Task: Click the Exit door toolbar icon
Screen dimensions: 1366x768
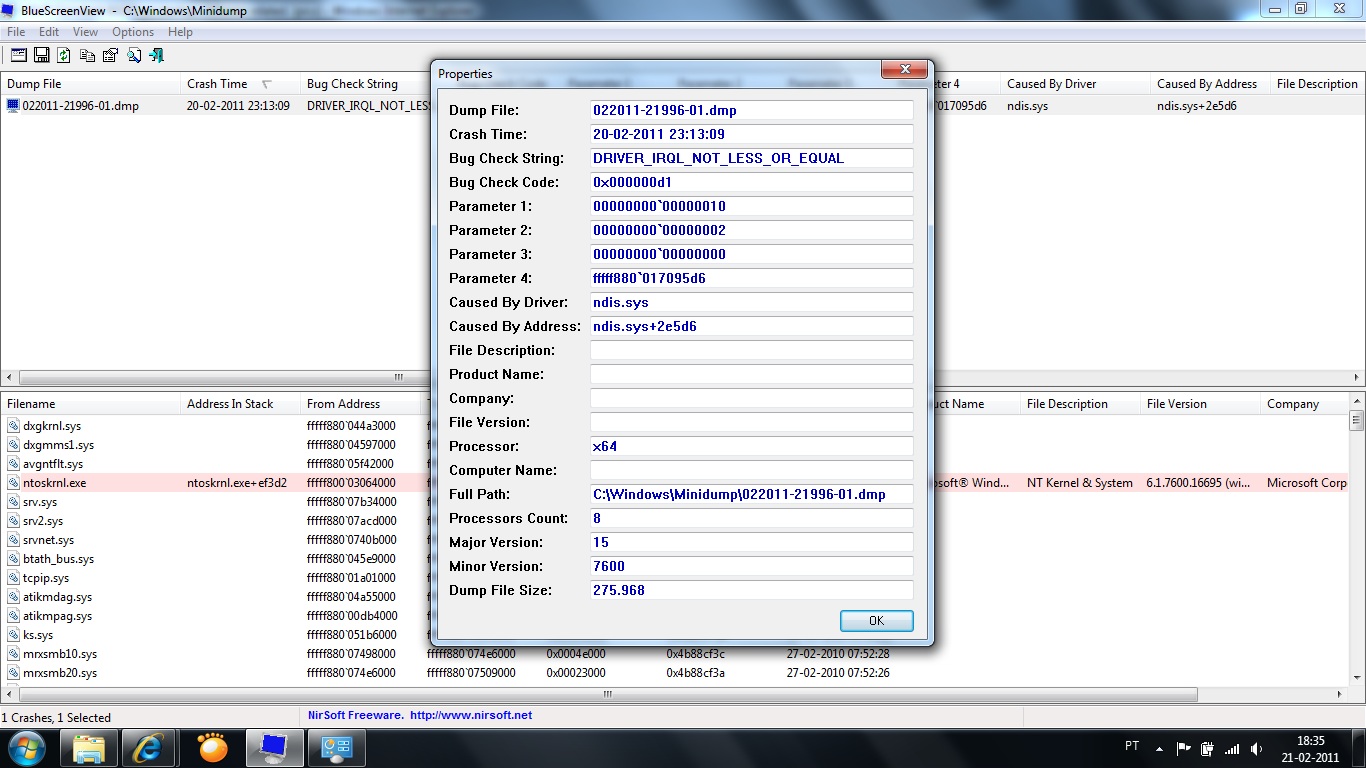Action: point(157,56)
